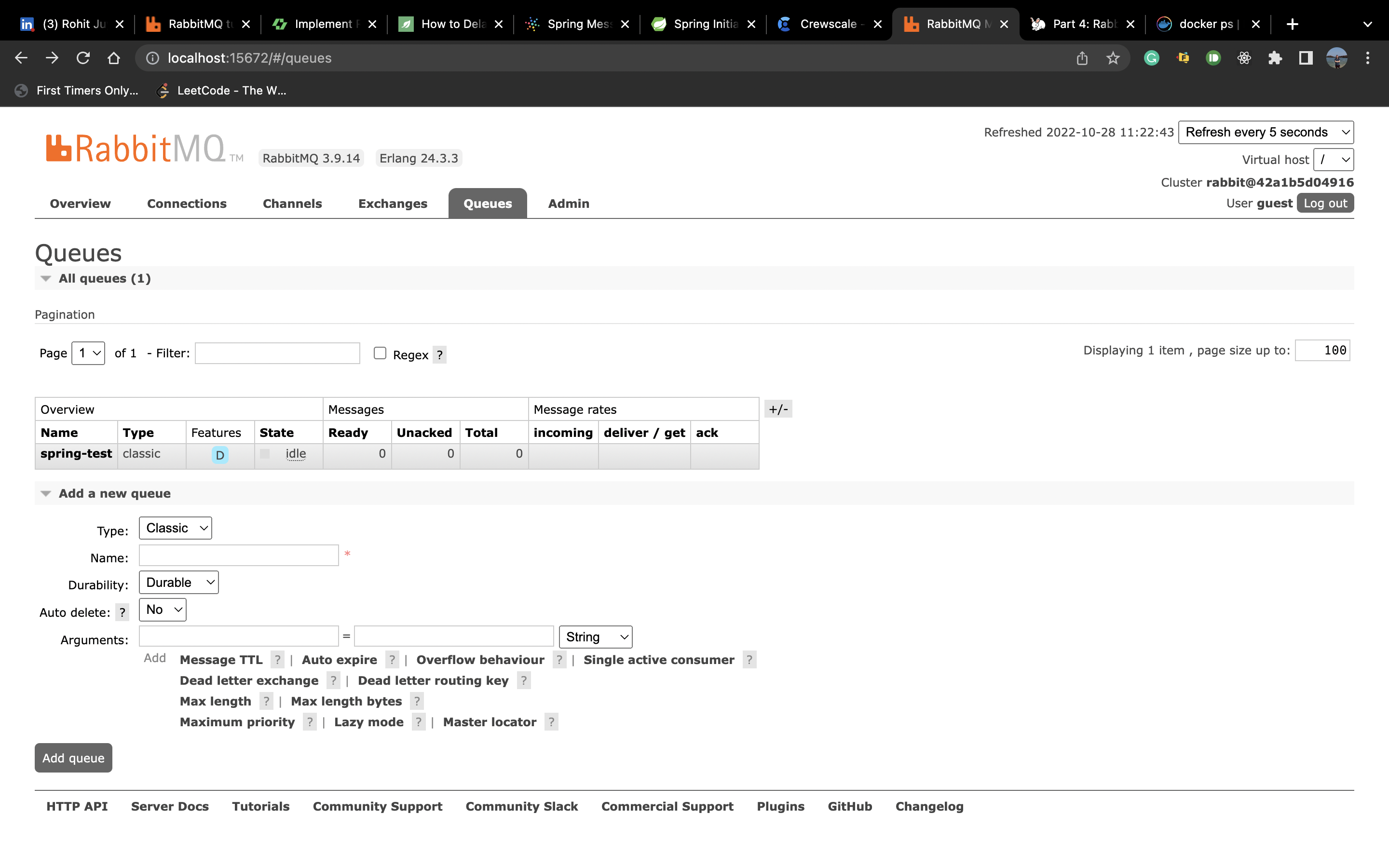Click the browser reload button
This screenshot has width=1389, height=868.
(x=83, y=58)
